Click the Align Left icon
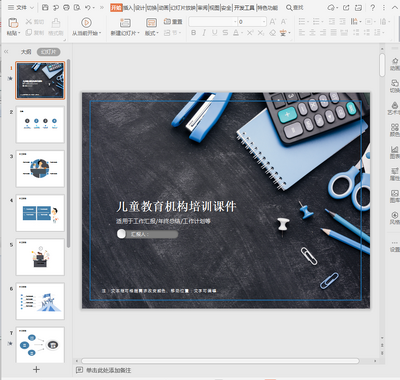 [302, 33]
